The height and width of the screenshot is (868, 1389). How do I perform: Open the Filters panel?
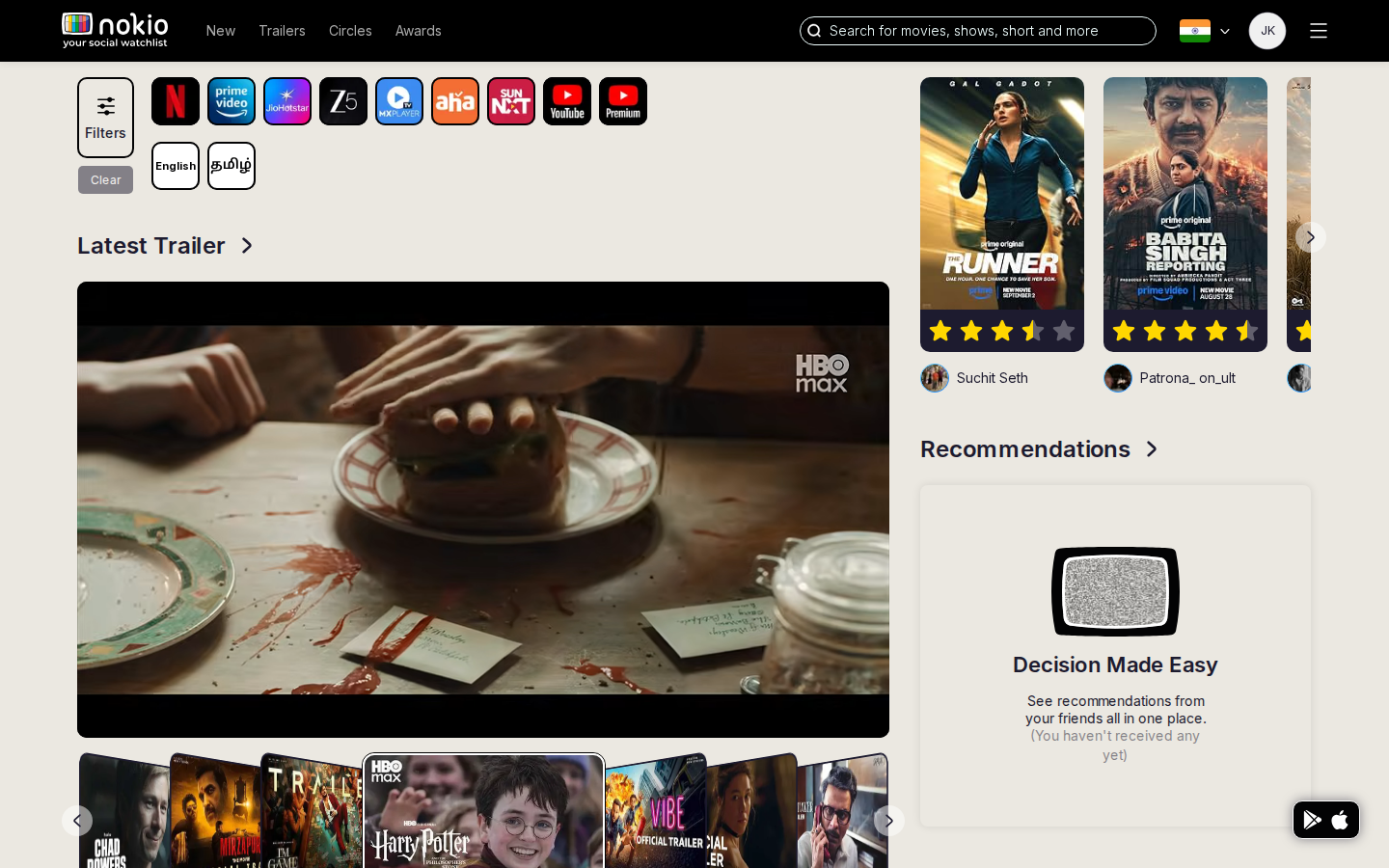106,118
